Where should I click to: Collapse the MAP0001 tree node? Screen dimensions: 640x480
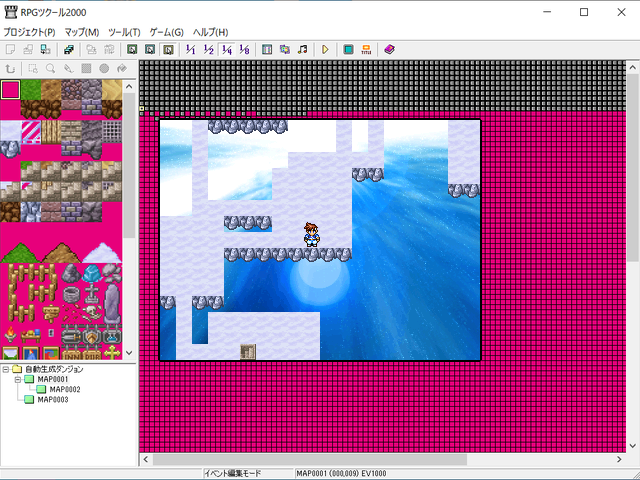coord(17,380)
